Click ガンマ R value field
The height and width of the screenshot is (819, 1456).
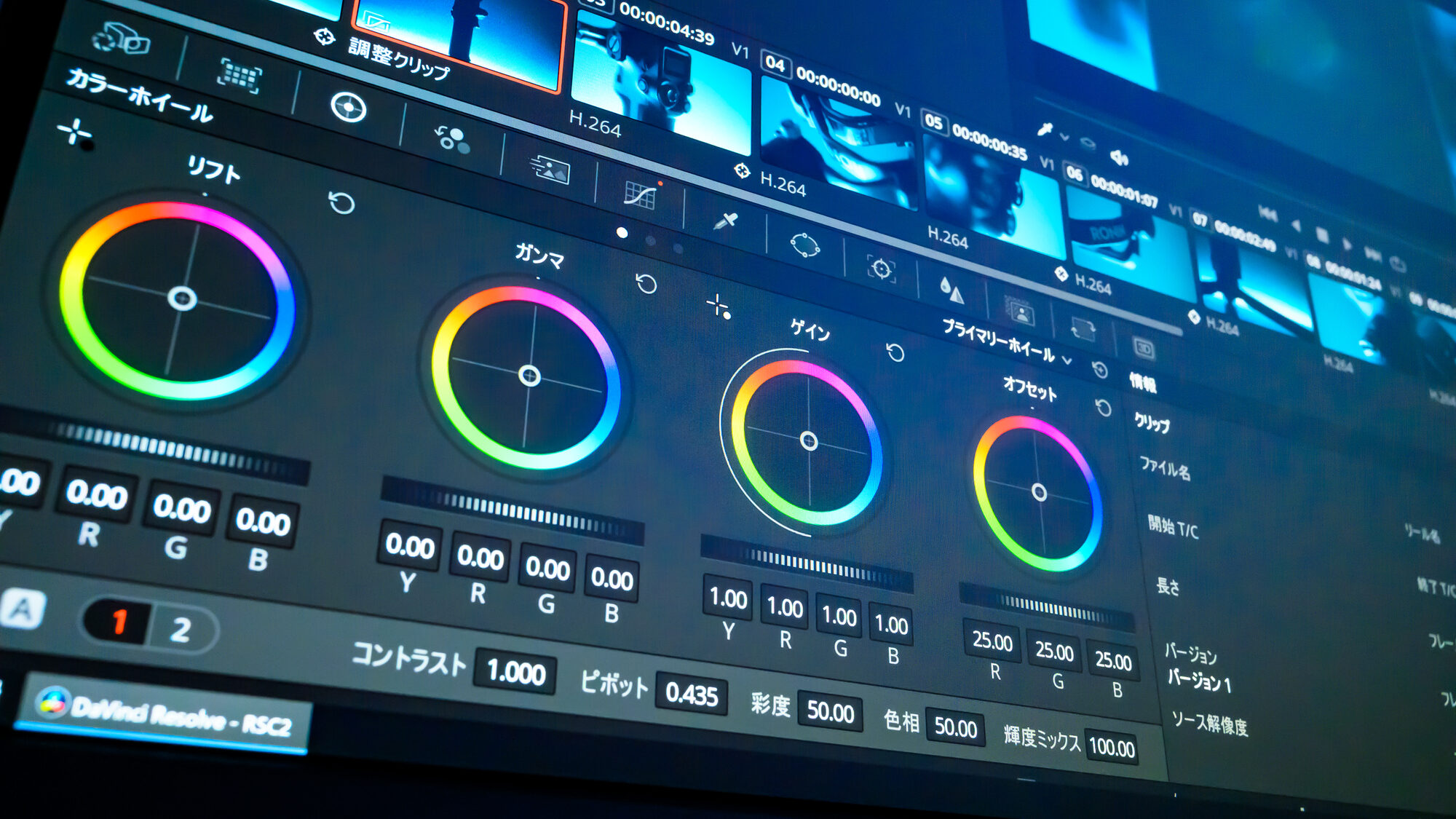tap(480, 557)
